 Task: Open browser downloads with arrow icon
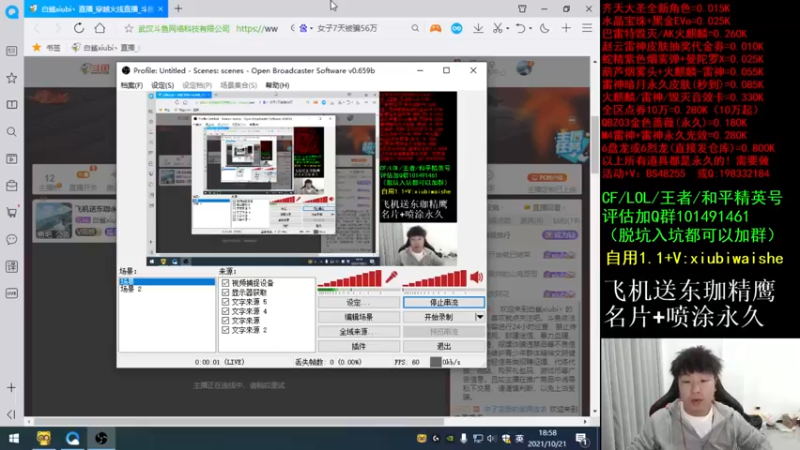pyautogui.click(x=478, y=29)
